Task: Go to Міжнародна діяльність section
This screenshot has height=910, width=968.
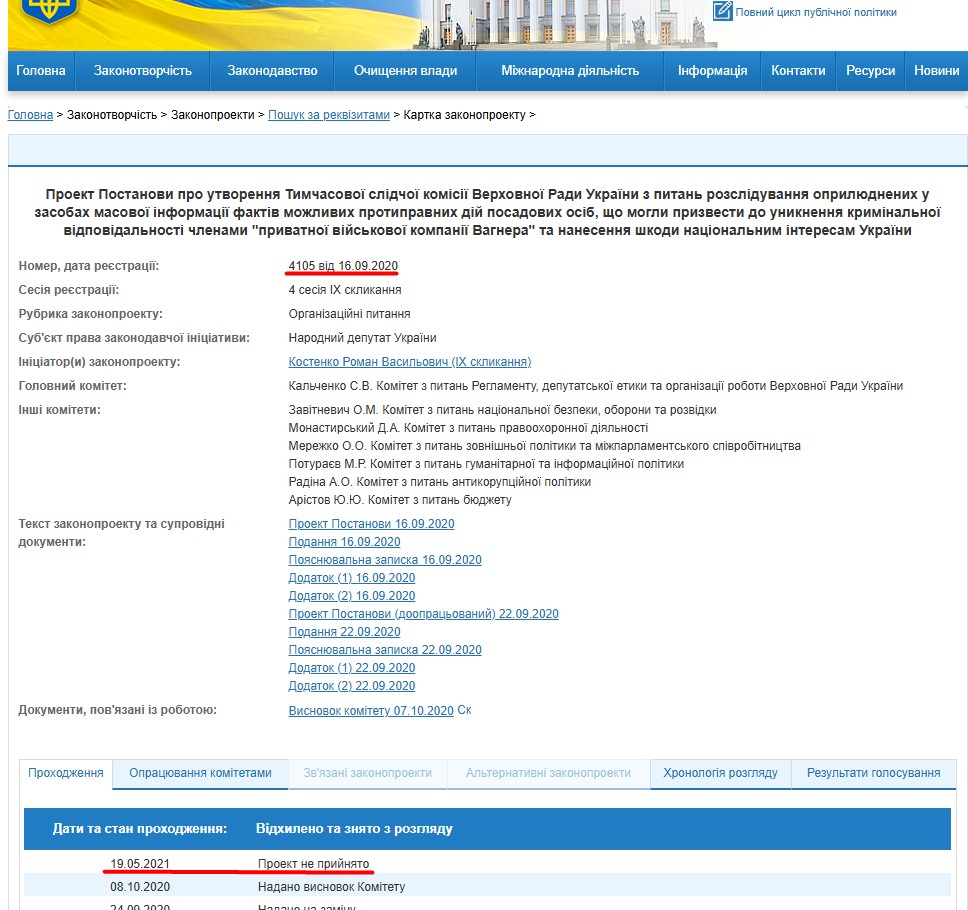Action: click(570, 71)
